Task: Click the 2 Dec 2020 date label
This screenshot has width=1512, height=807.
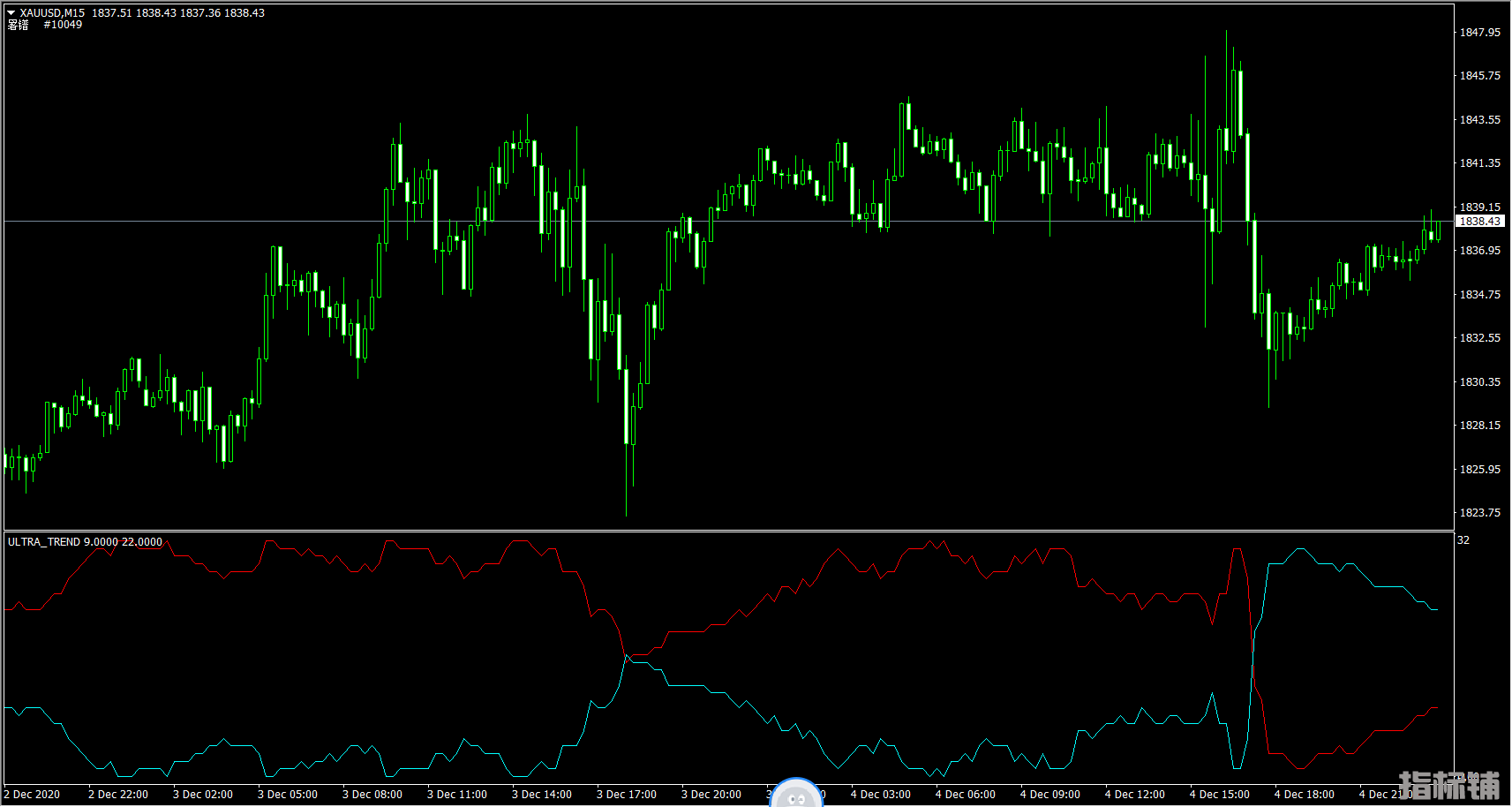Action: click(x=32, y=795)
